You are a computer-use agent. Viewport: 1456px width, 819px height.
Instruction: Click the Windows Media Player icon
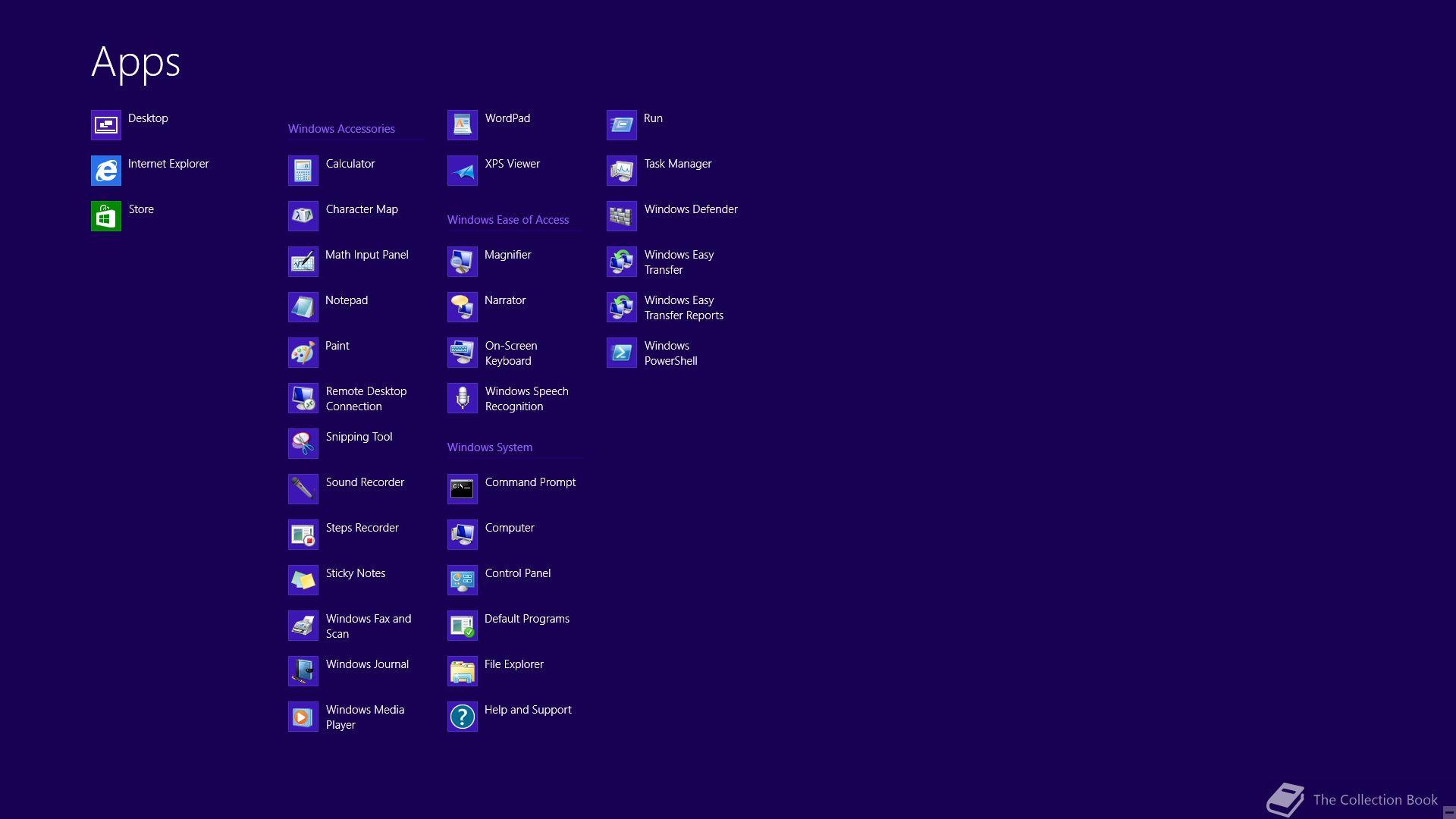303,717
